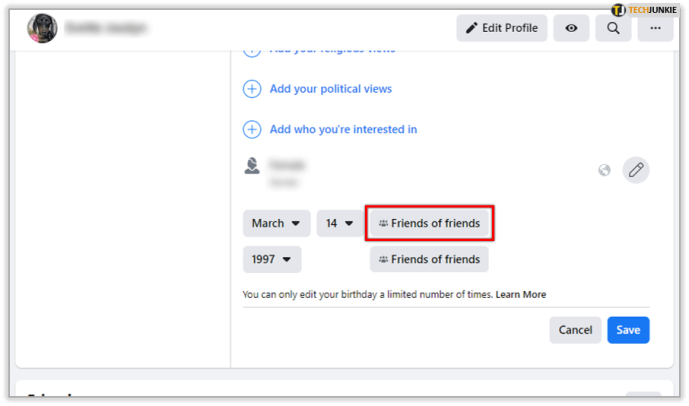Screen dimensions: 689x406
Task: Click the plus icon for political views
Action: tap(252, 89)
